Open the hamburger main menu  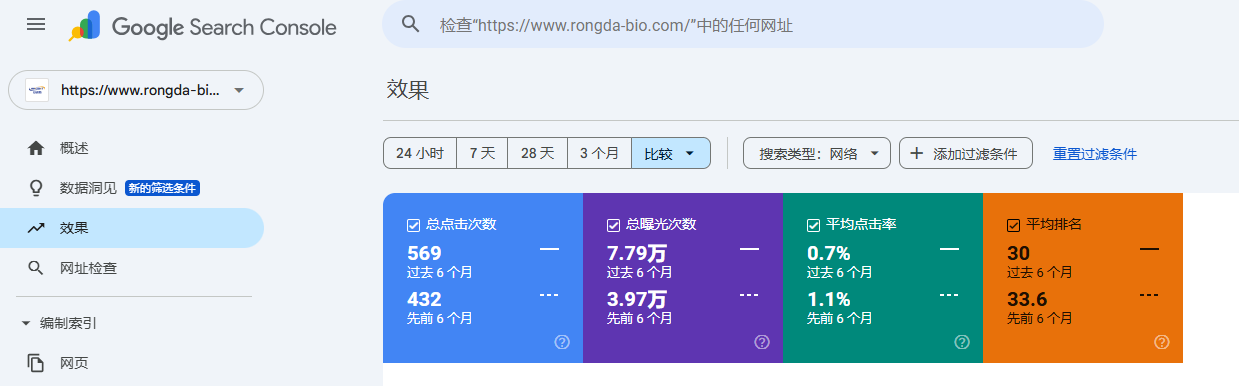(36, 24)
